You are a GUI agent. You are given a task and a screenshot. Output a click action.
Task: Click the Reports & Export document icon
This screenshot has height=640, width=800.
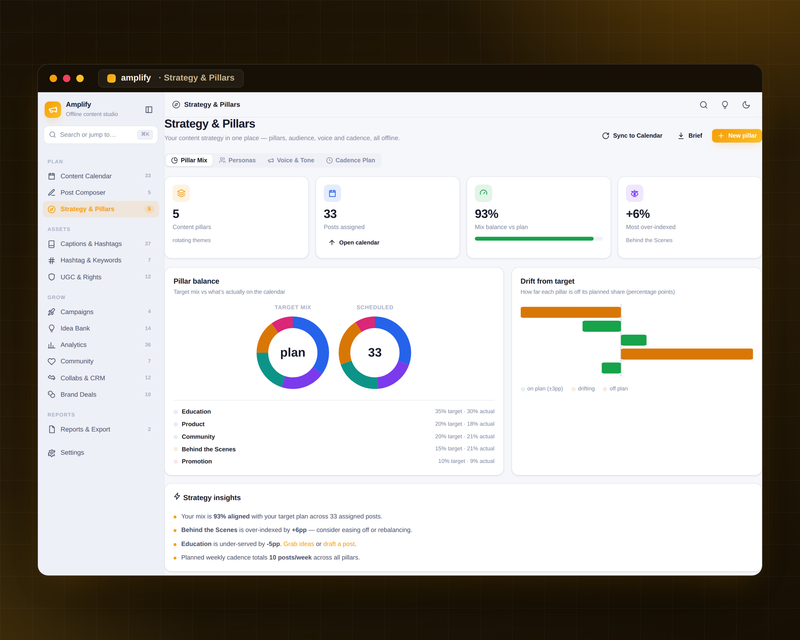tap(52, 429)
